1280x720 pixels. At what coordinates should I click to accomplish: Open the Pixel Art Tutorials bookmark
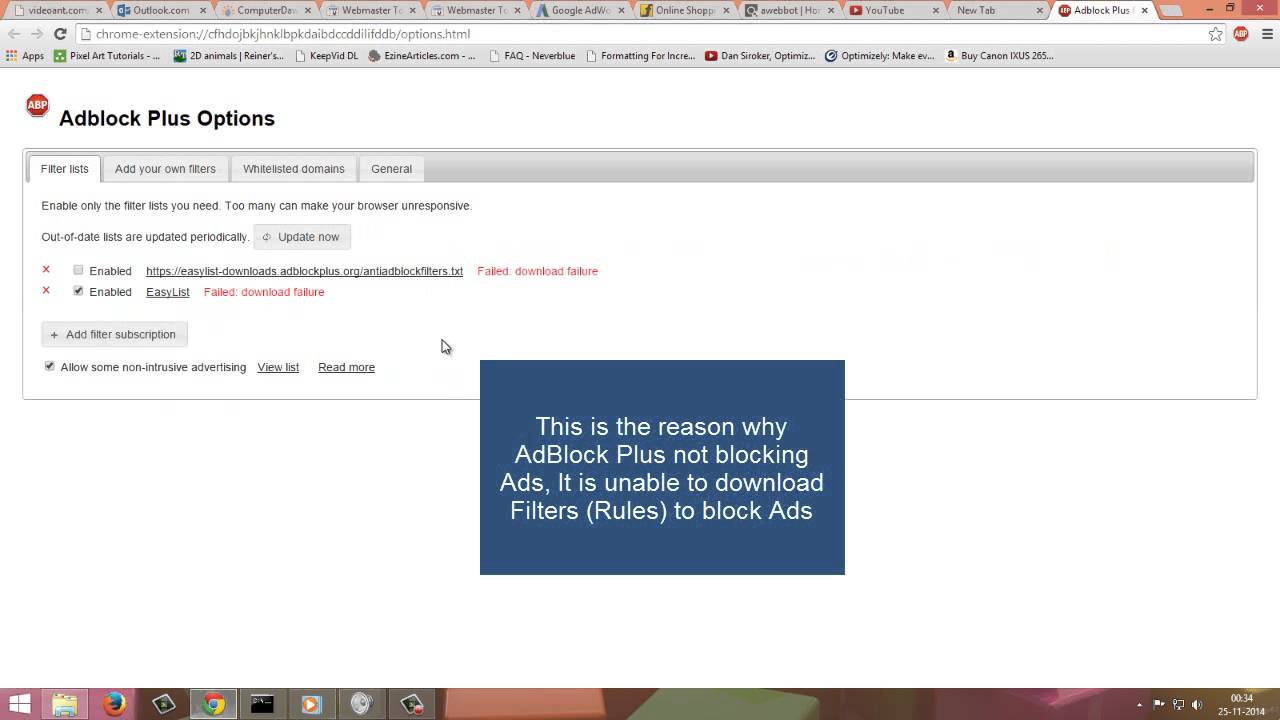(x=107, y=56)
